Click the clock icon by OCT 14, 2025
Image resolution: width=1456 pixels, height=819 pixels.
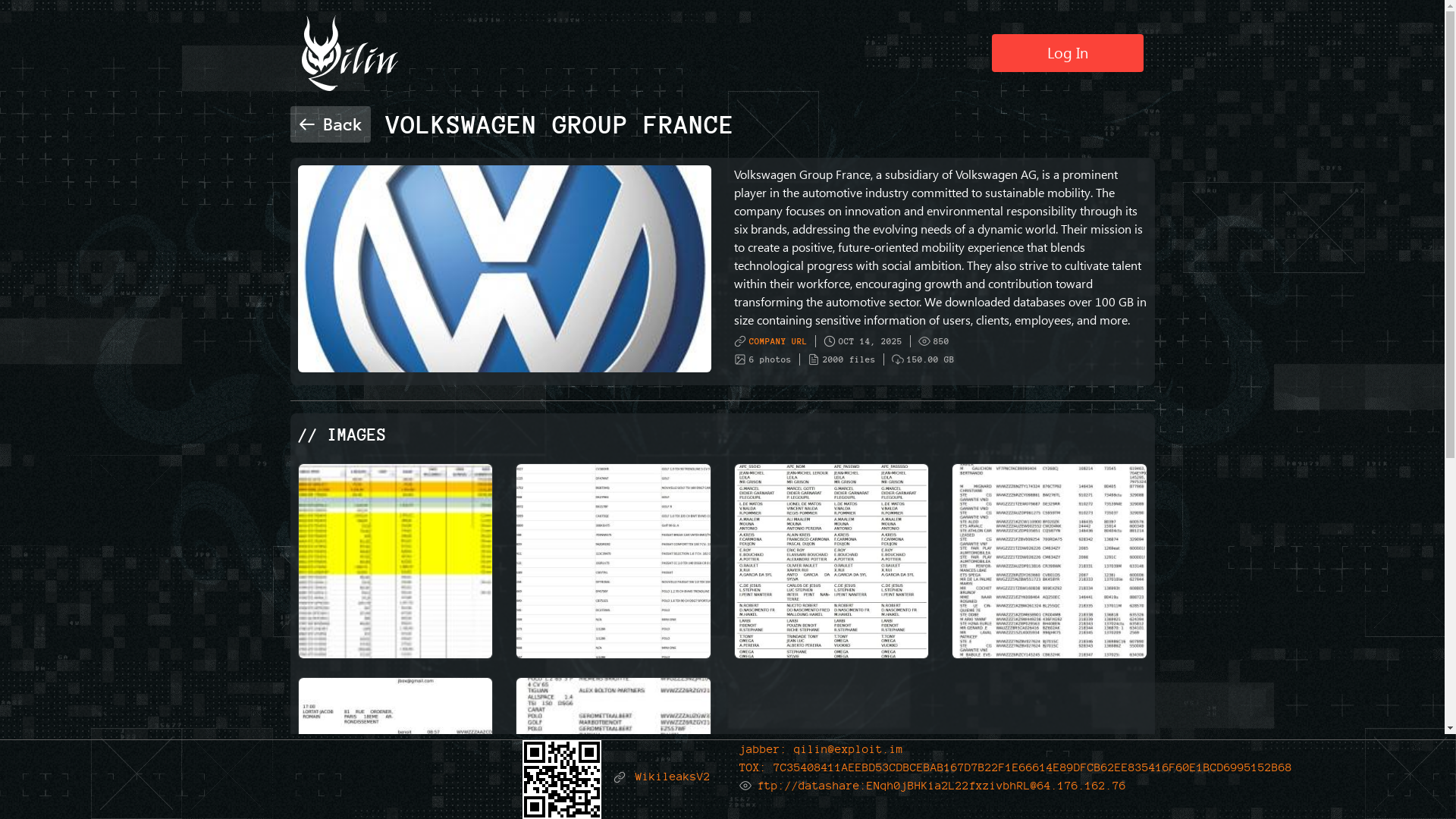click(830, 342)
